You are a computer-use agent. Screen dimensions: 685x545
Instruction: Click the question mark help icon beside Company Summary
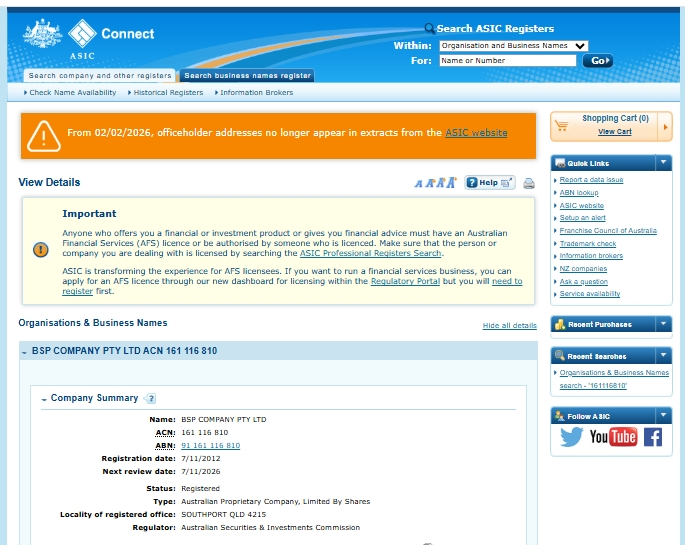[151, 398]
